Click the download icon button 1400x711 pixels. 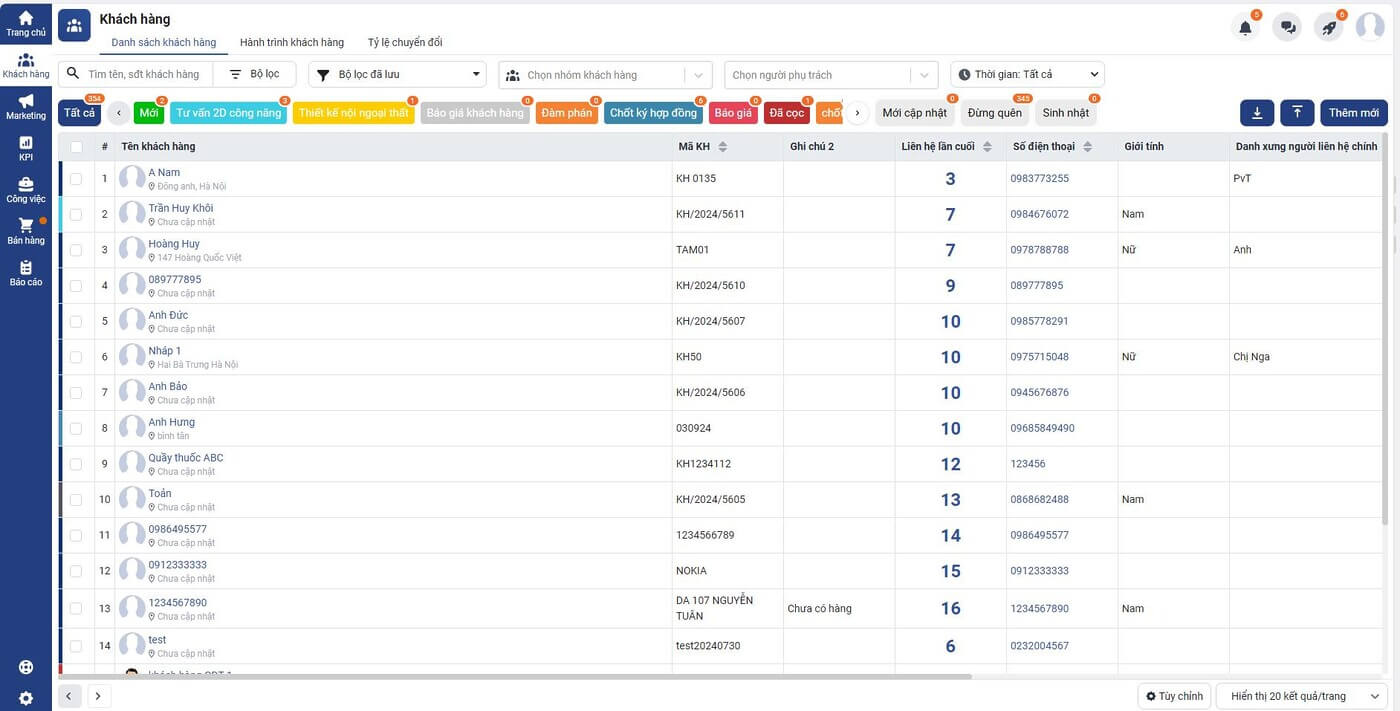click(x=1256, y=113)
